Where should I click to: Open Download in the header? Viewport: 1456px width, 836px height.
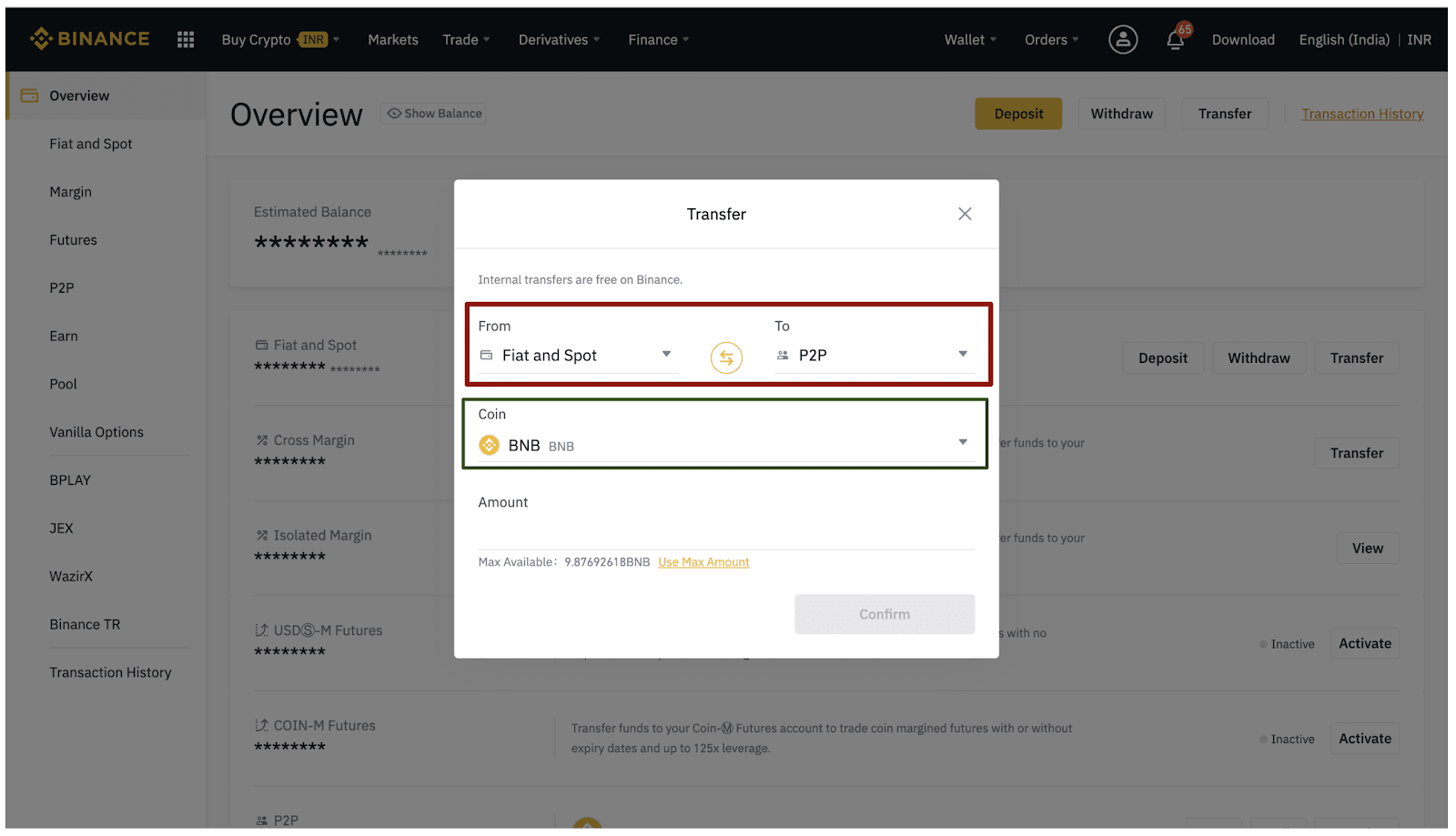pyautogui.click(x=1243, y=40)
